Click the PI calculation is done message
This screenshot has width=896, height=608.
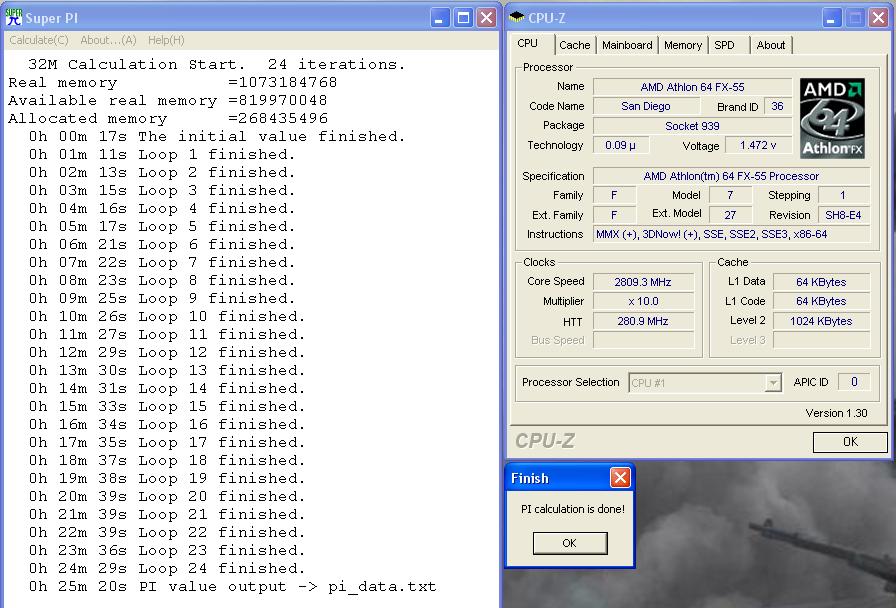click(573, 509)
